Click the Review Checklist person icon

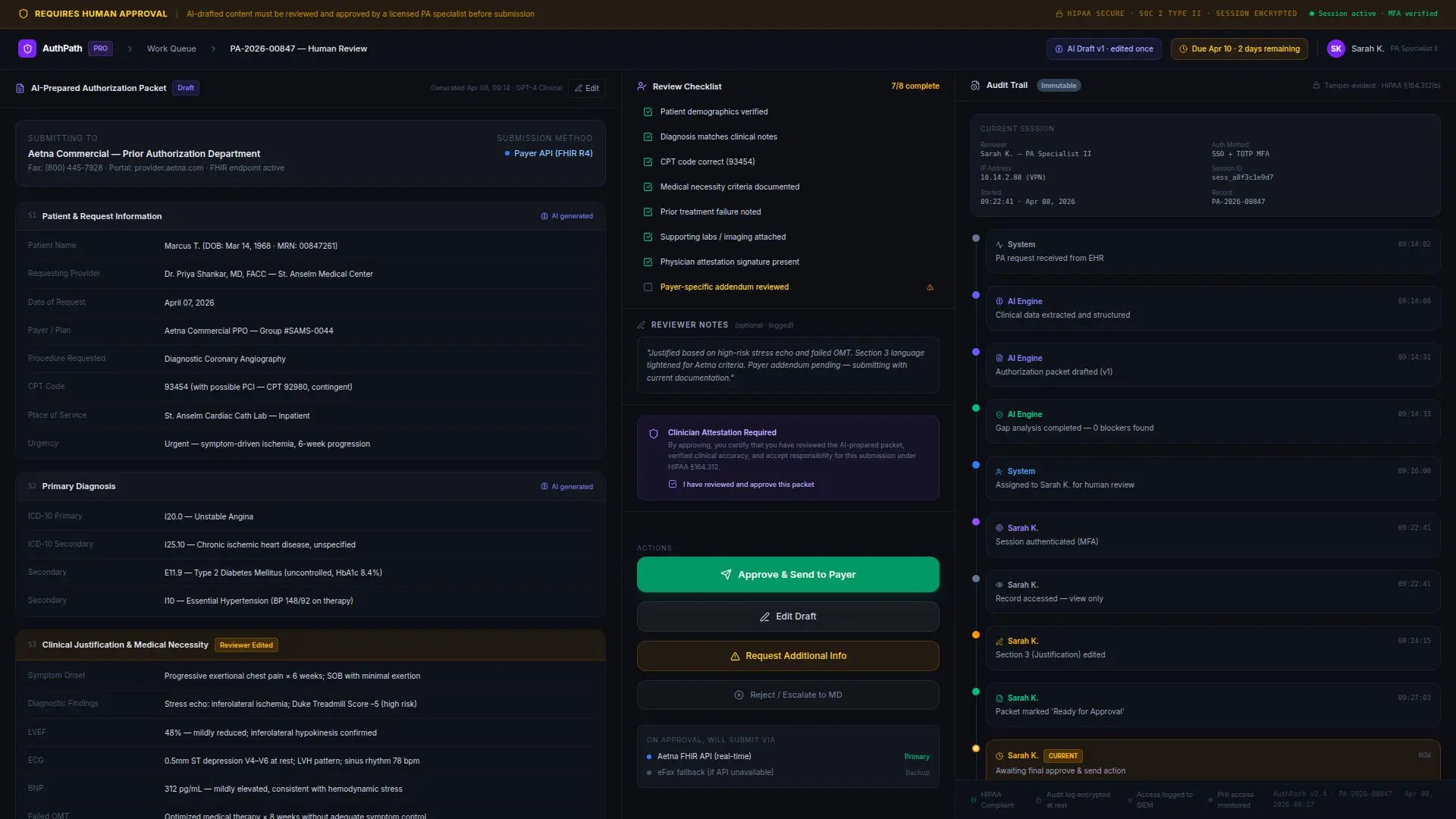[642, 86]
